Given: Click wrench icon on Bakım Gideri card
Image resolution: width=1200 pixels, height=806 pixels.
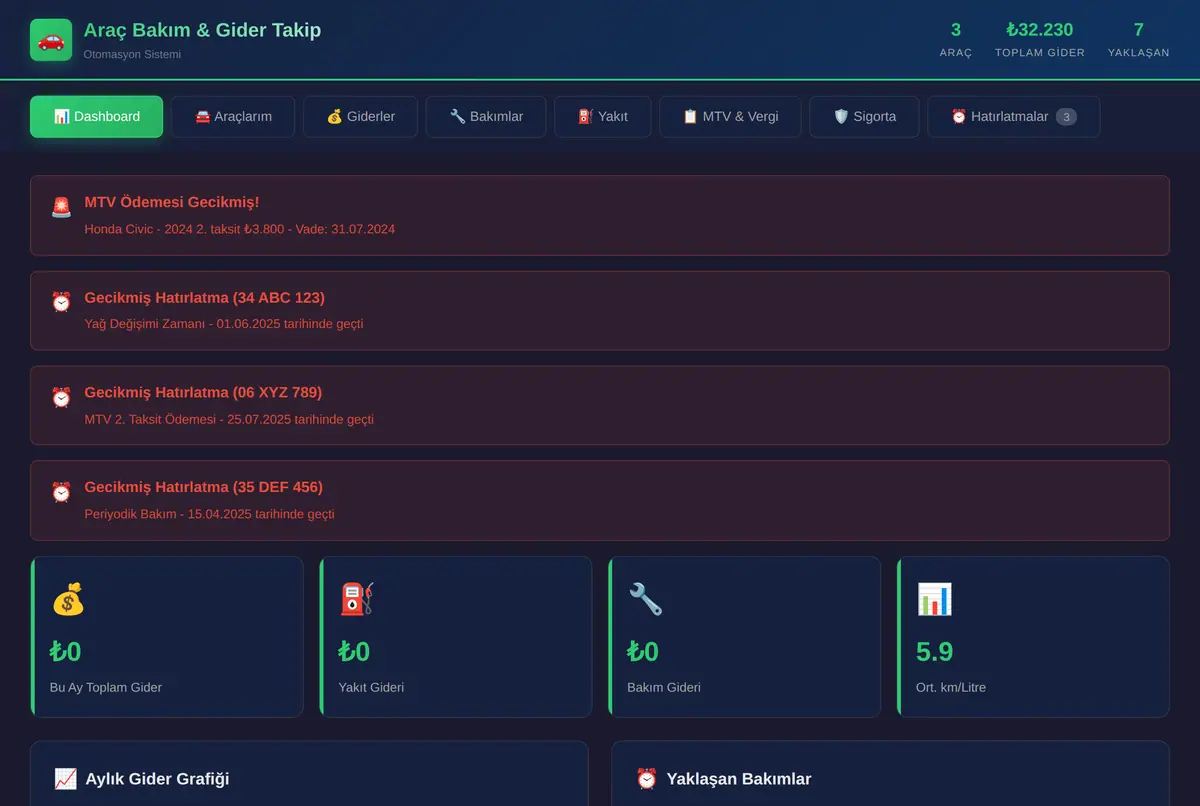Looking at the screenshot, I should coord(645,599).
